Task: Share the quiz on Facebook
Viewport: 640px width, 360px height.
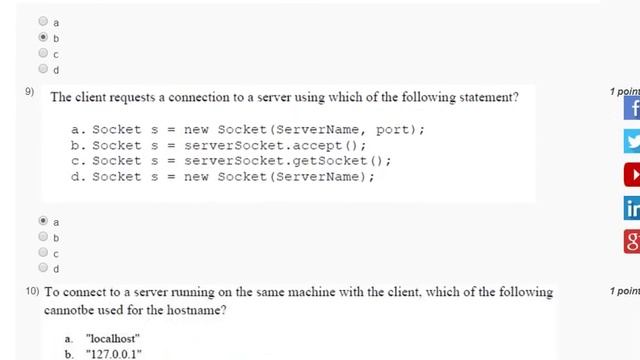Action: [x=632, y=108]
